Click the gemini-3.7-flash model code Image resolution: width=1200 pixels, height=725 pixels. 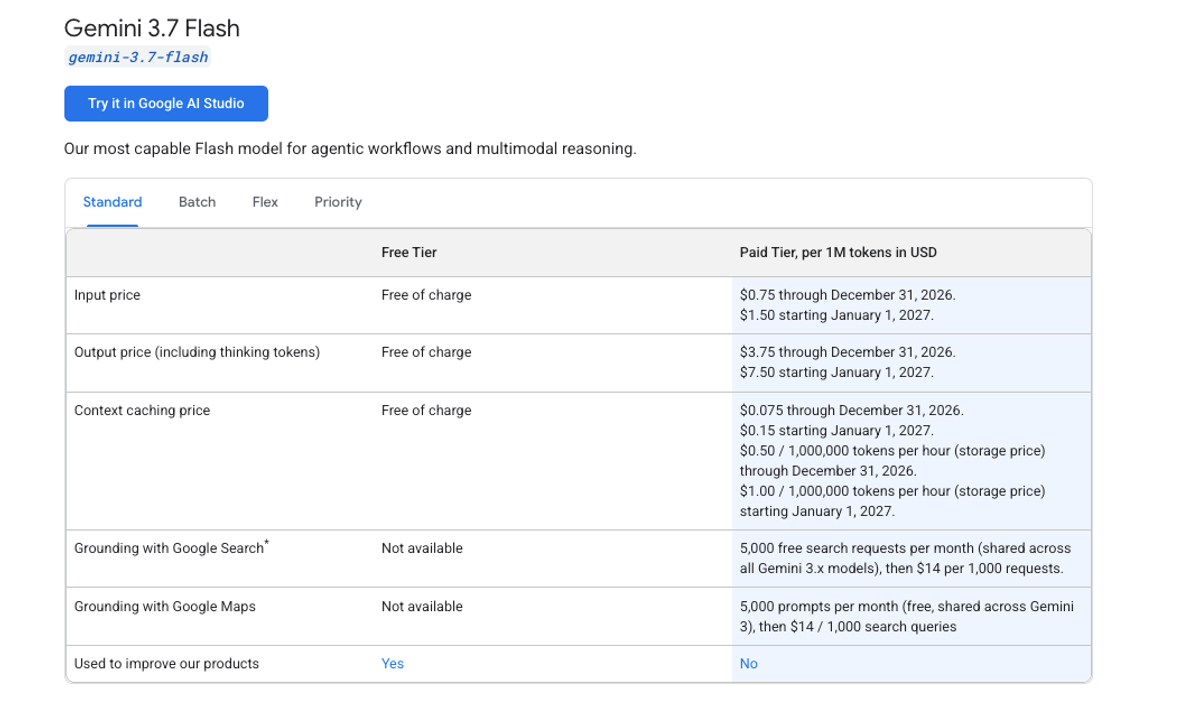tap(138, 57)
